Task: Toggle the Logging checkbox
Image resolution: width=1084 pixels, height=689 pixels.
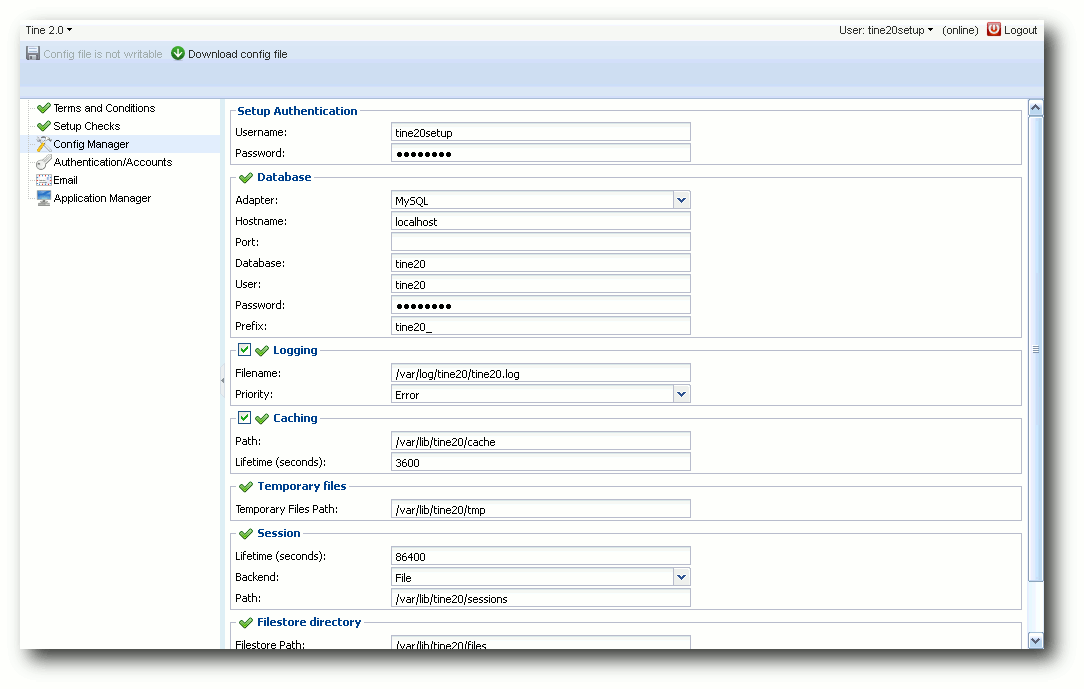Action: (244, 350)
